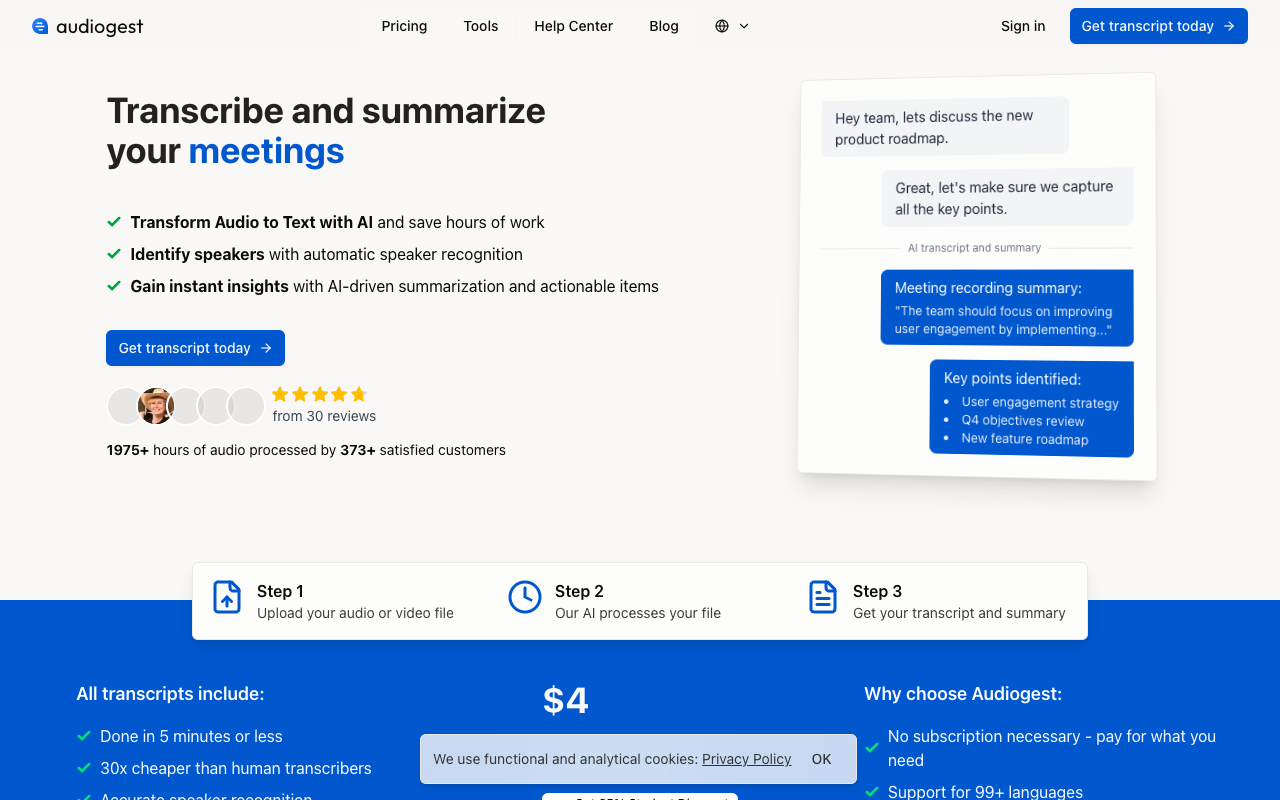1280x800 pixels.
Task: Click checkmark beside "30x cheaper than human transcribers"
Action: (84, 768)
